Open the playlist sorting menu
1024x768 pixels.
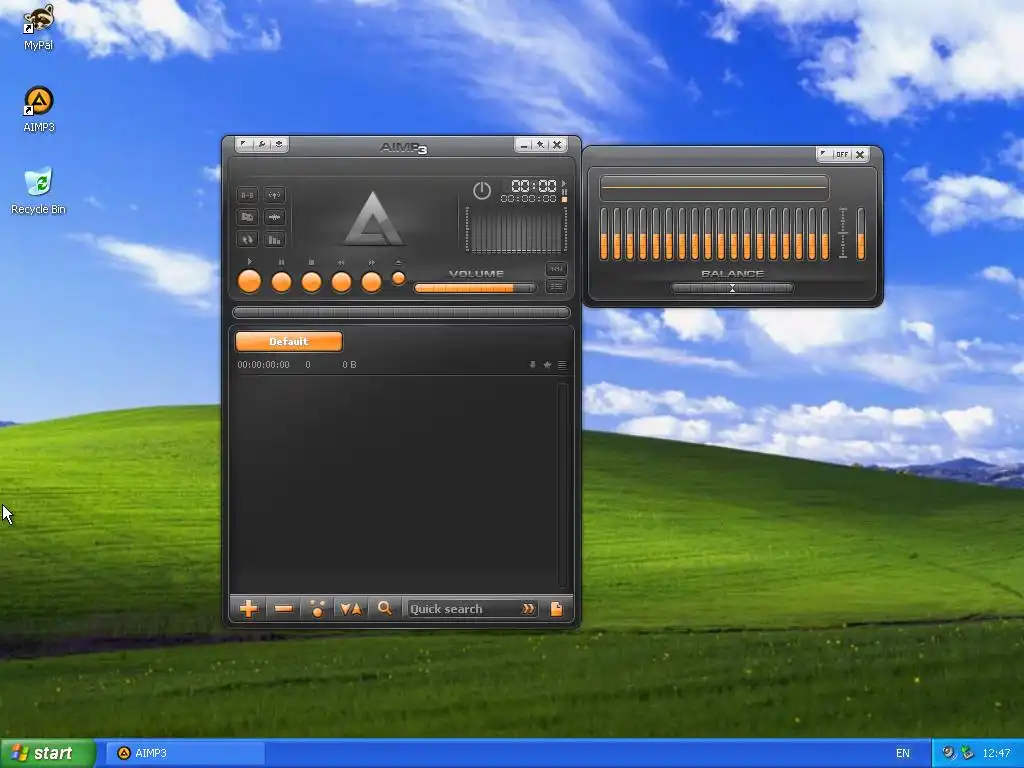(351, 609)
